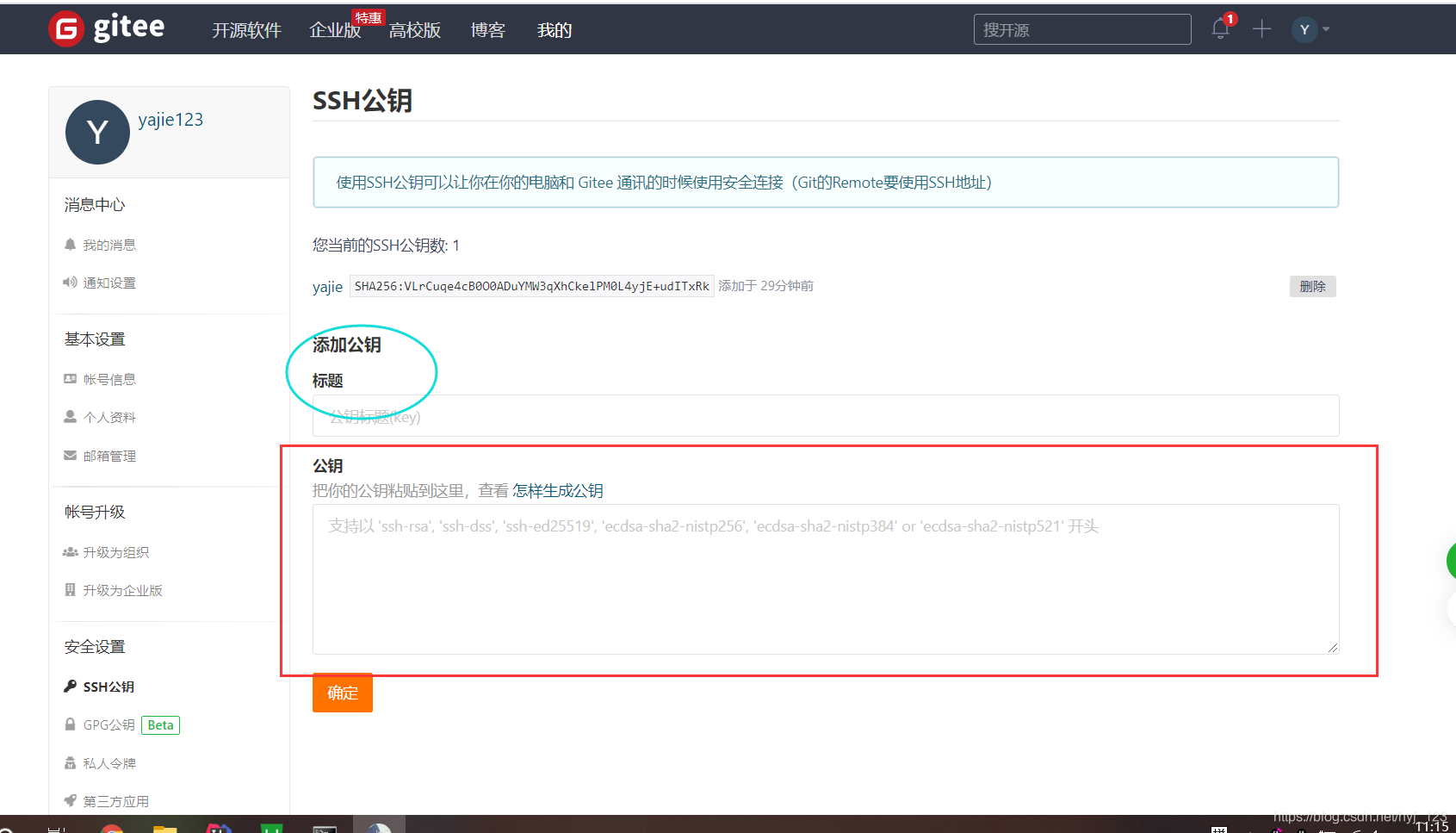Focus the public key textarea
The height and width of the screenshot is (833, 1456).
[x=826, y=579]
